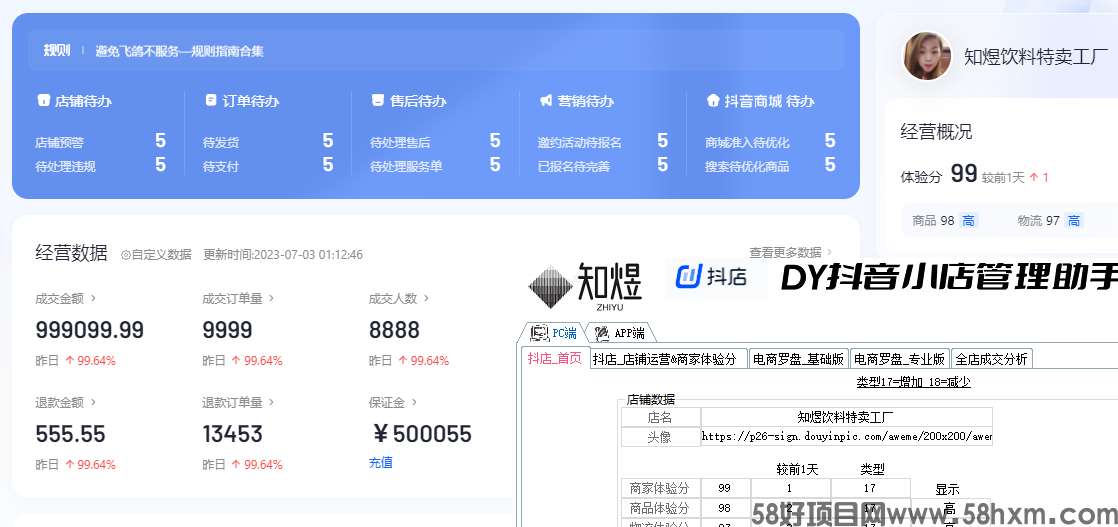This screenshot has height=527, width=1118.
Task: Click 成交人数 value 8888
Action: click(394, 330)
